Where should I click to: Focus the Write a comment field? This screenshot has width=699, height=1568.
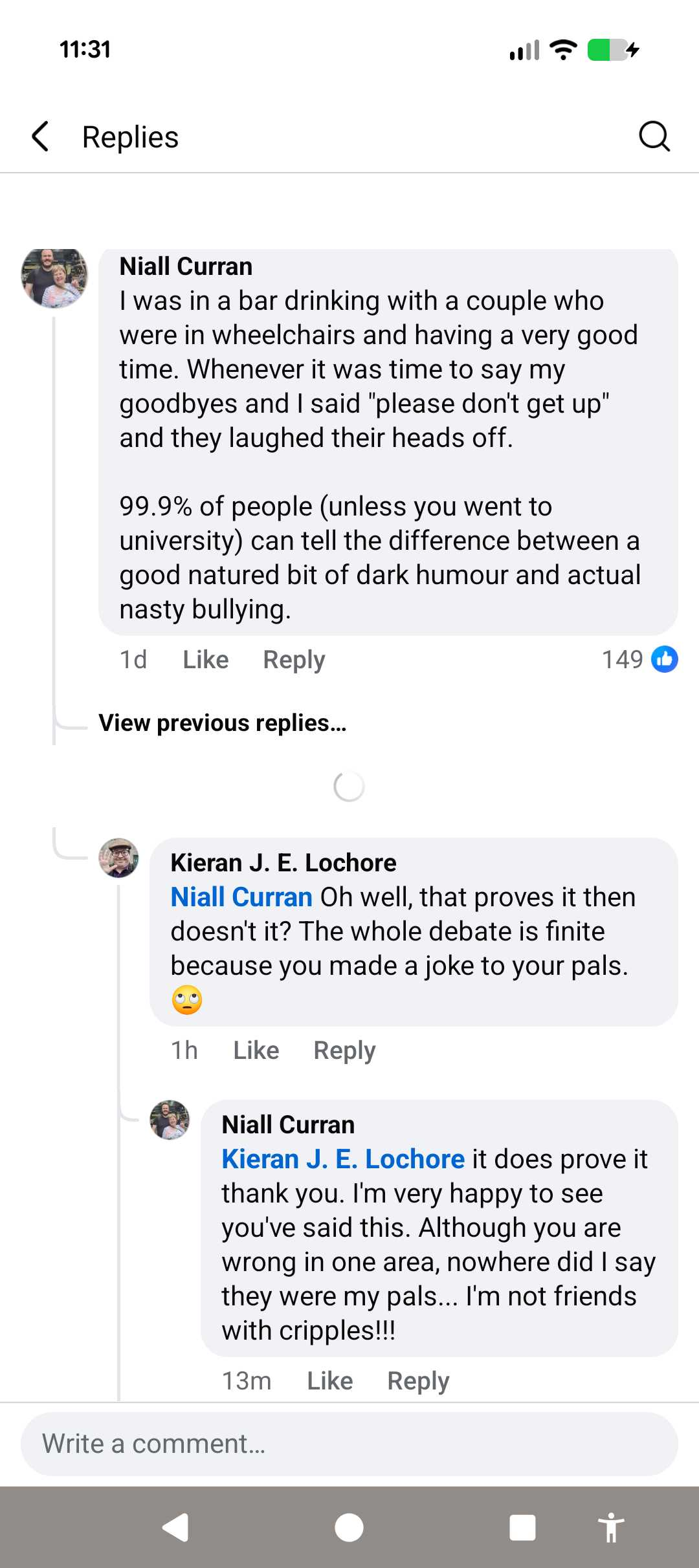pyautogui.click(x=349, y=1444)
